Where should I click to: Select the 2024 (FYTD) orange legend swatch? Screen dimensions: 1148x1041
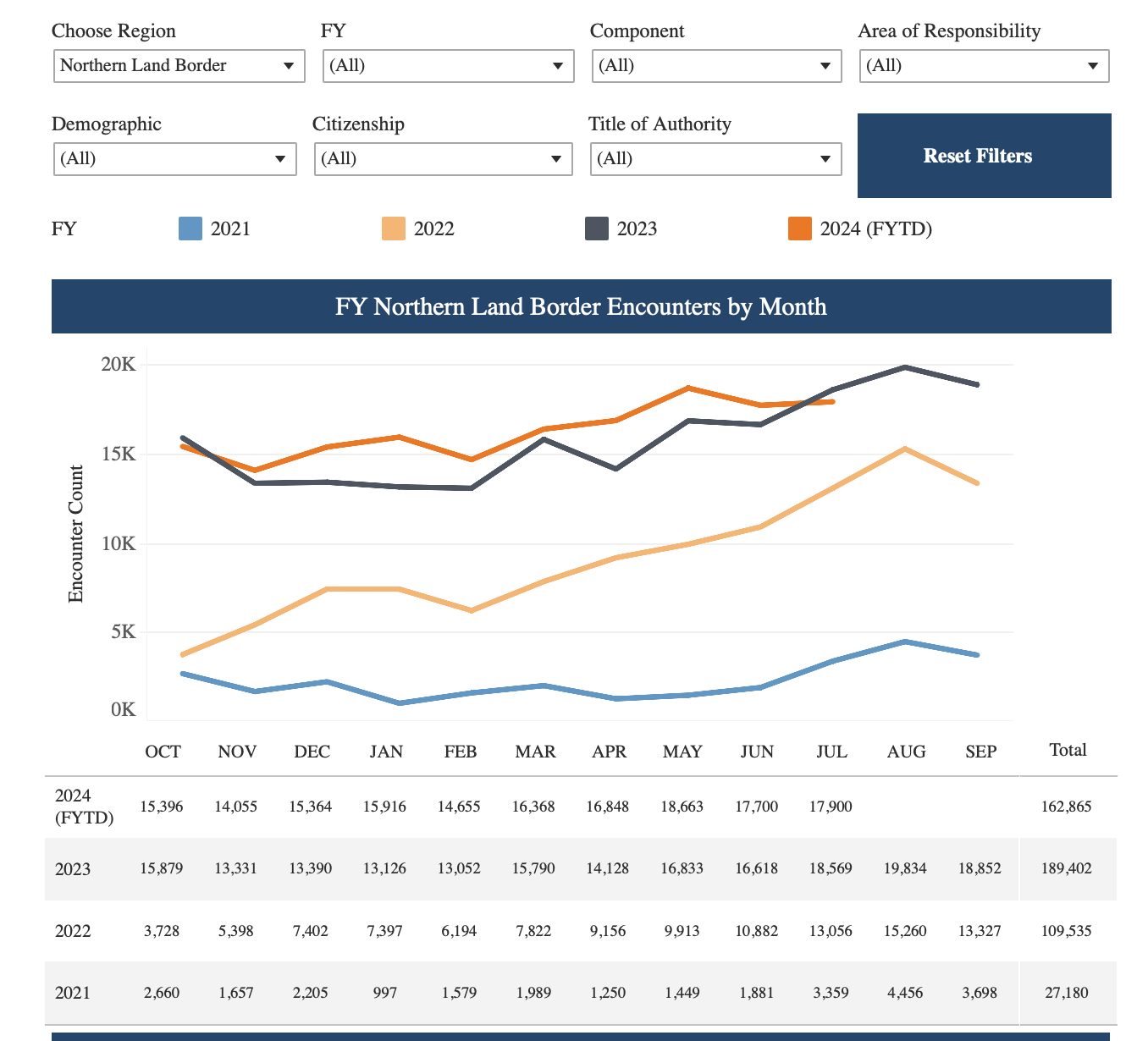800,229
